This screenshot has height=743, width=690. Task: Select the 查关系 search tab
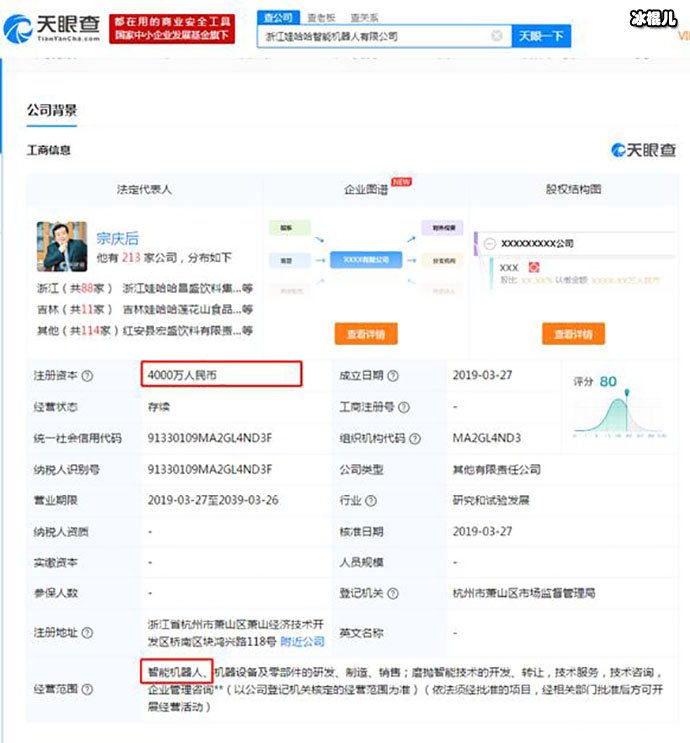coord(364,18)
